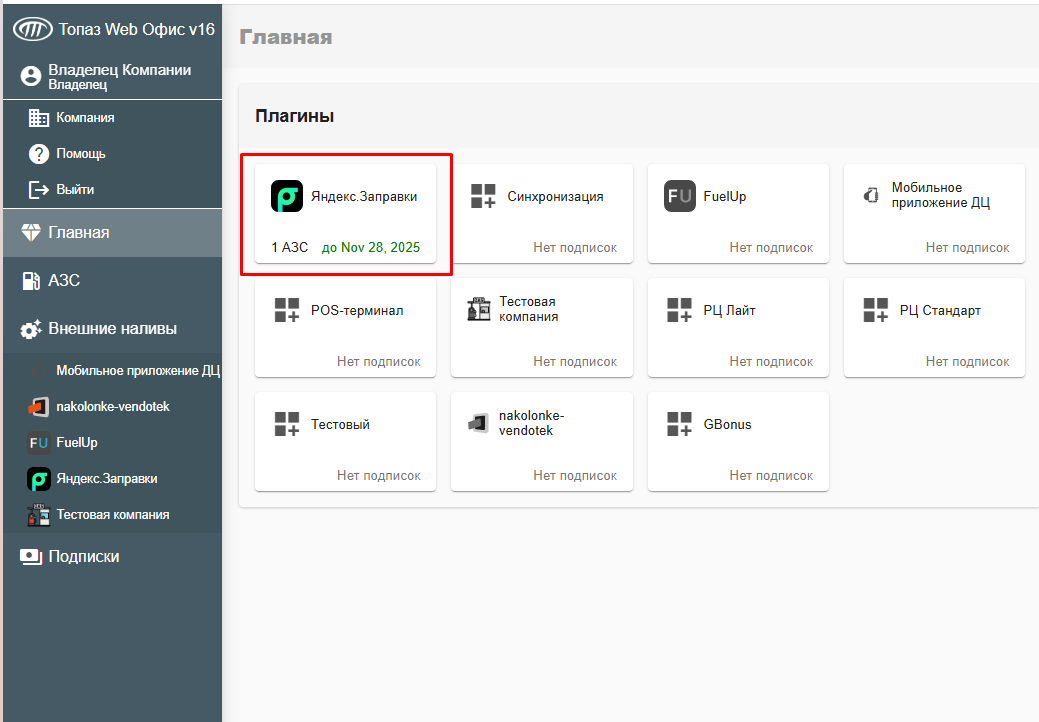1039x722 pixels.
Task: Collapse the Внешние наливы submenu
Action: click(113, 329)
